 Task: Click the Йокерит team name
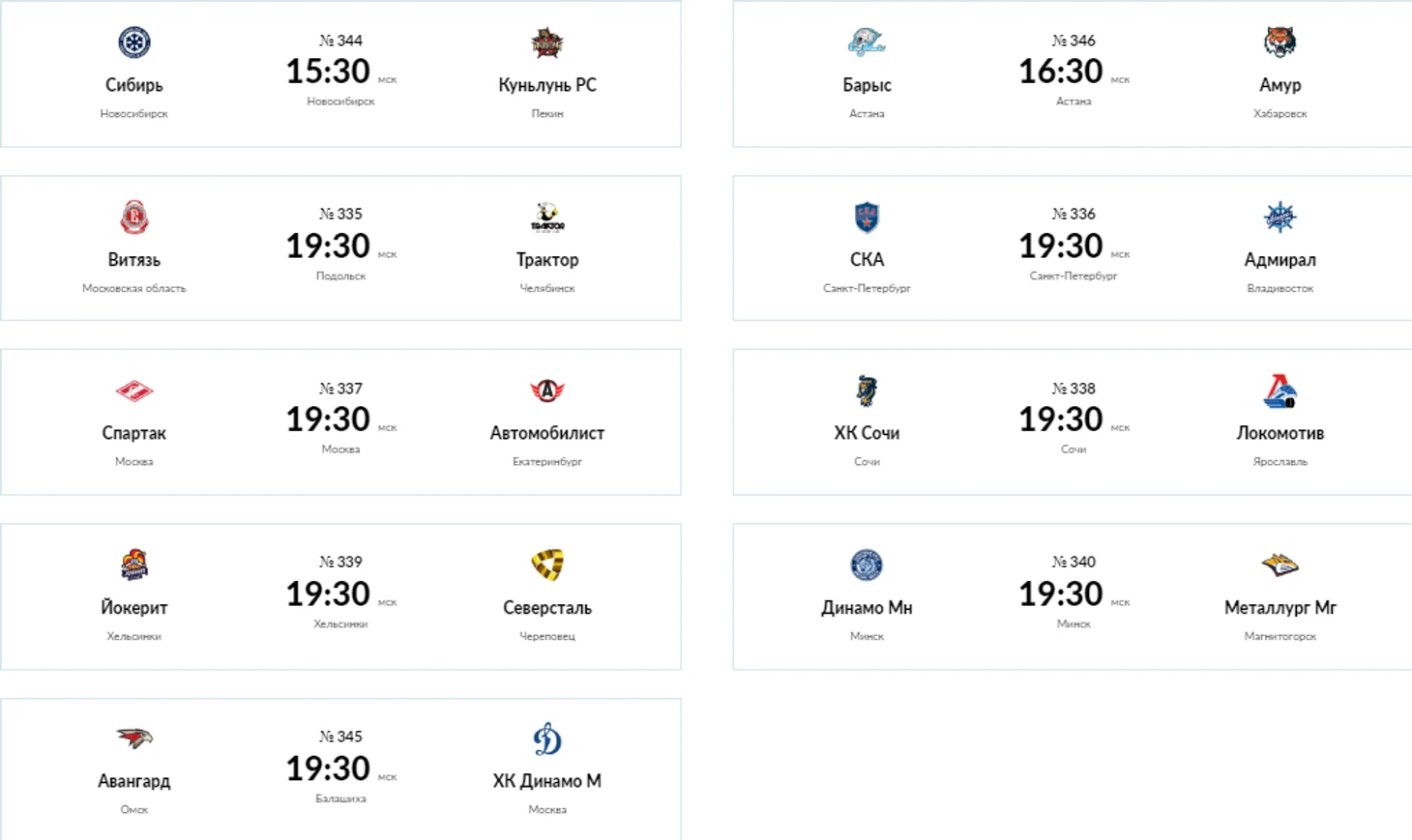point(134,608)
